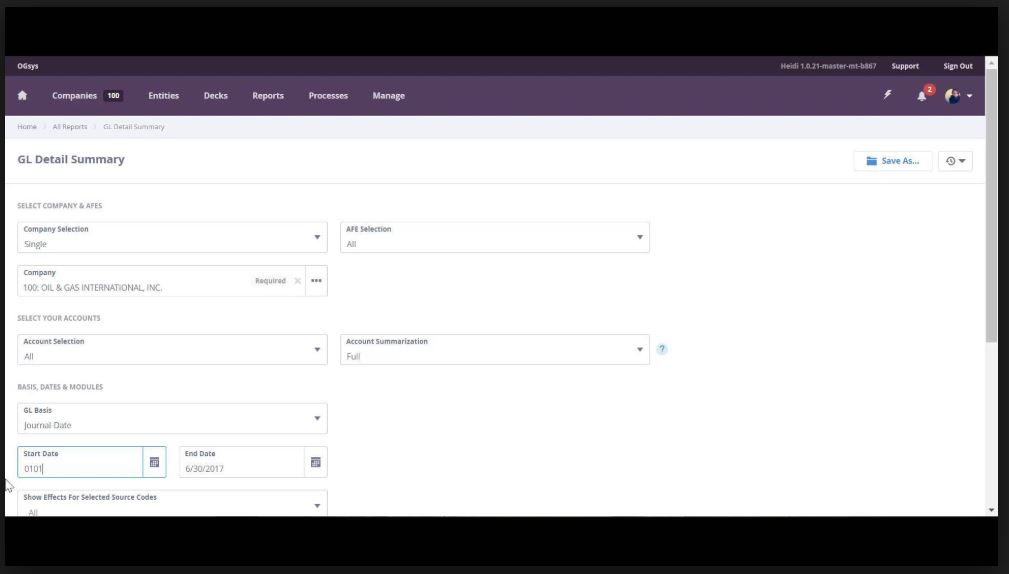1009x574 pixels.
Task: Click the OGsys logo text
Action: tap(28, 66)
